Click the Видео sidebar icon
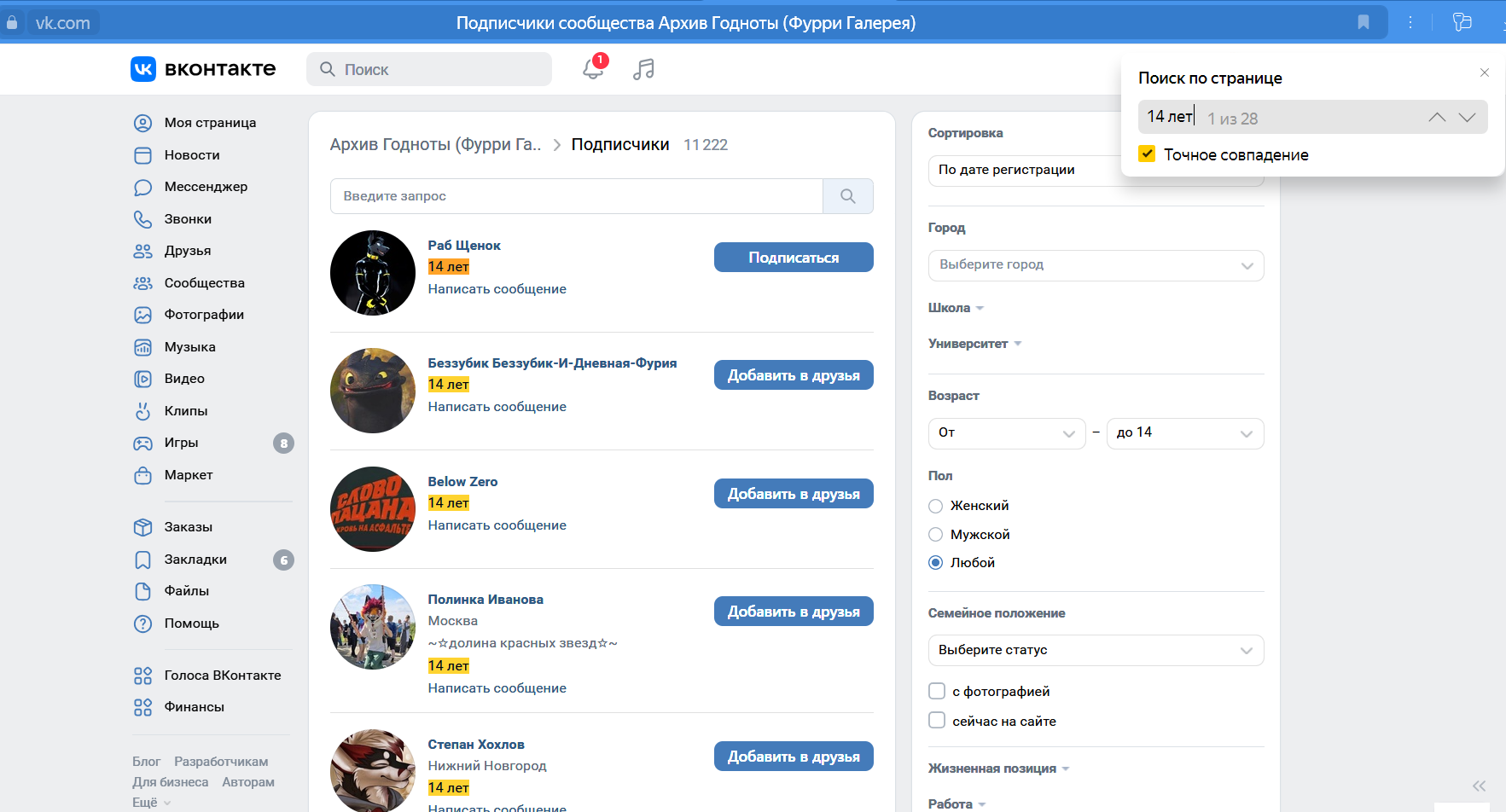Image resolution: width=1506 pixels, height=812 pixels. tap(142, 379)
